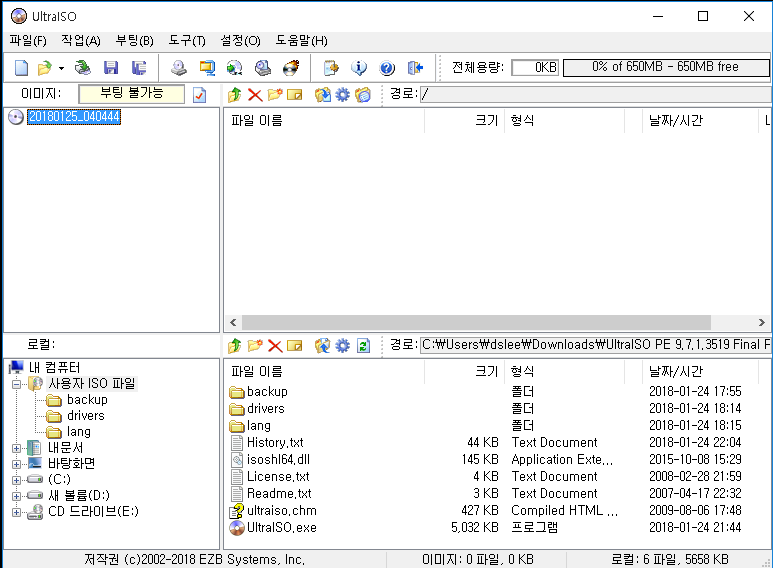The image size is (773, 568).
Task: Sort the local list by the 파일 이름 header
Action: [324, 371]
